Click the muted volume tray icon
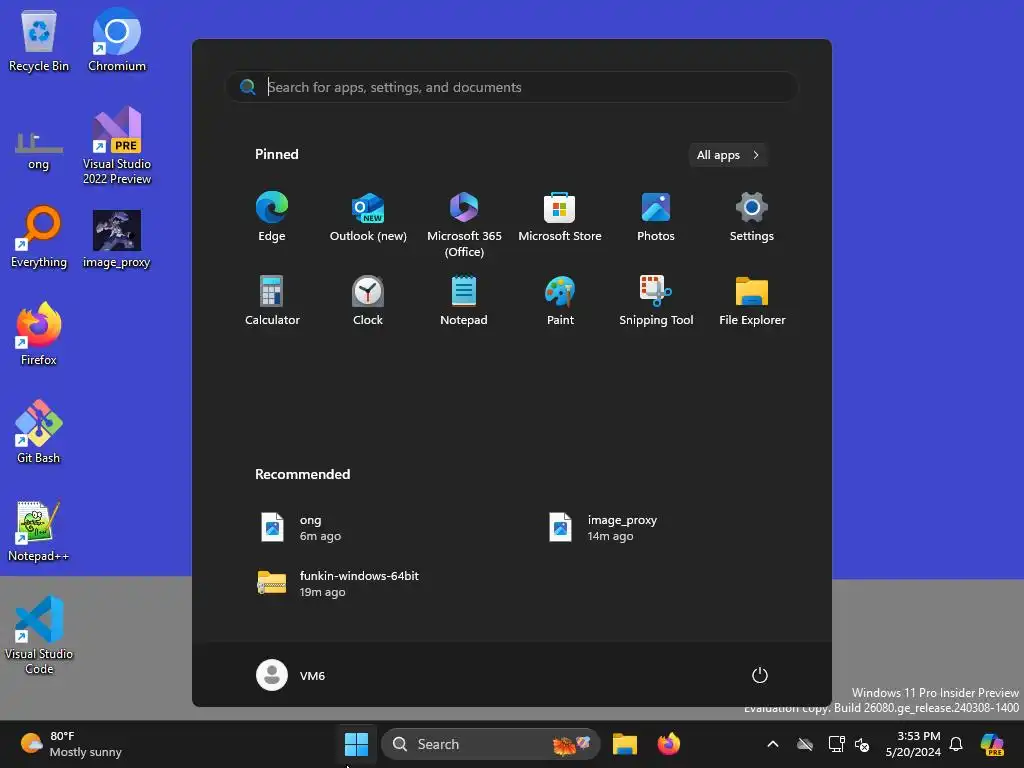 pos(862,744)
